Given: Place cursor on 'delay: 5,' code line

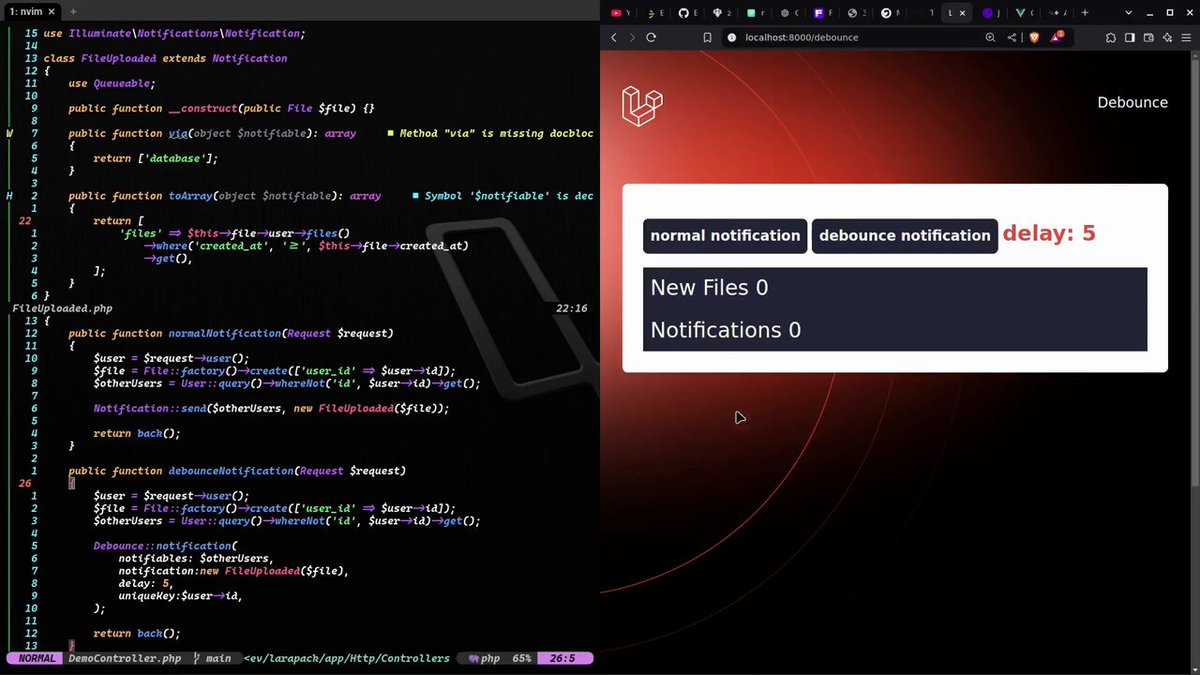Looking at the screenshot, I should click(x=146, y=584).
